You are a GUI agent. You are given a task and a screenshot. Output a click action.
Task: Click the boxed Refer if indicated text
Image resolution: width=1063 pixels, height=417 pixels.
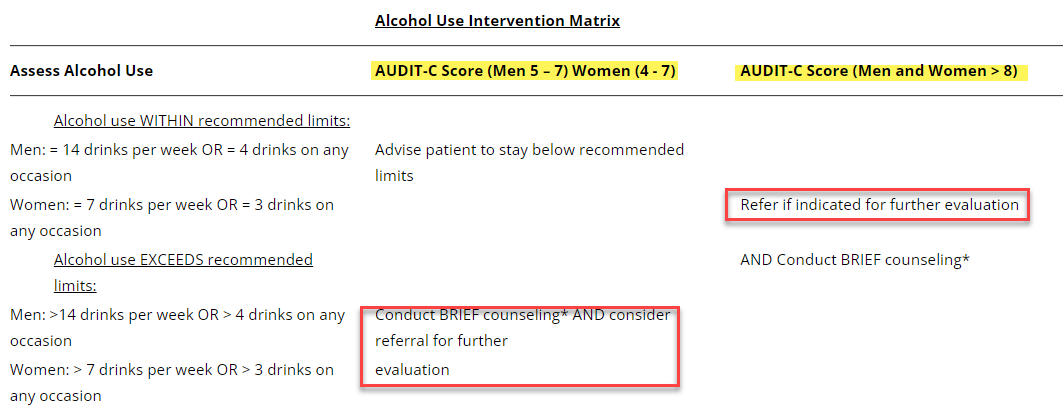[x=879, y=205]
